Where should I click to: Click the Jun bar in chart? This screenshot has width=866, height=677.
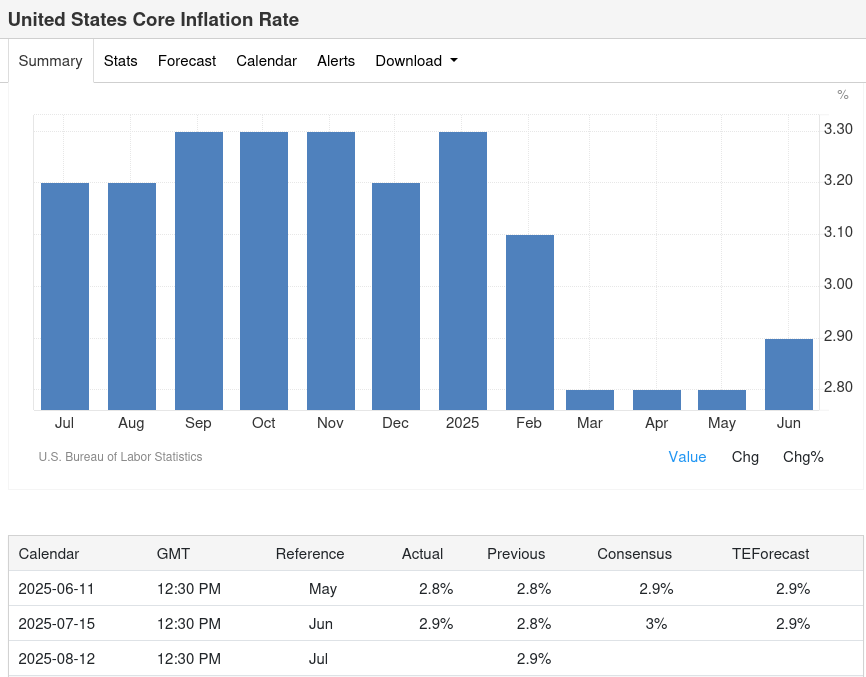pyautogui.click(x=788, y=374)
